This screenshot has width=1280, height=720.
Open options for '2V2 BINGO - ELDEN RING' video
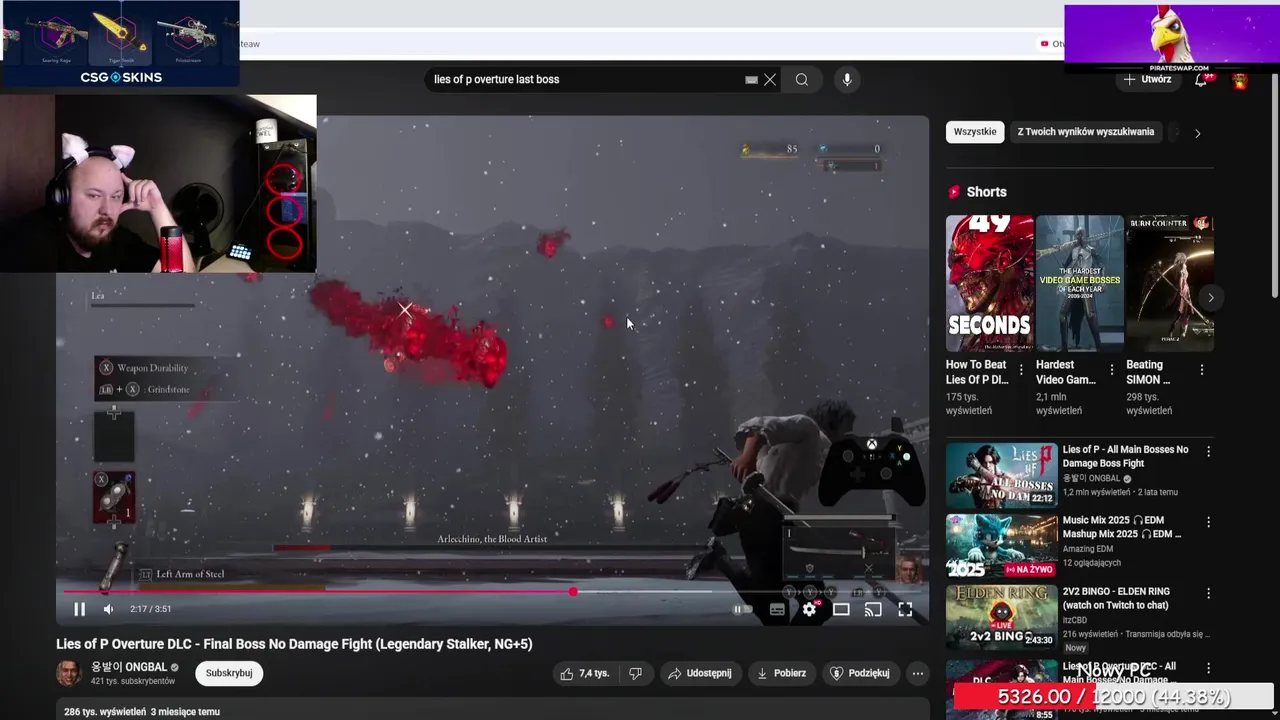(1208, 593)
